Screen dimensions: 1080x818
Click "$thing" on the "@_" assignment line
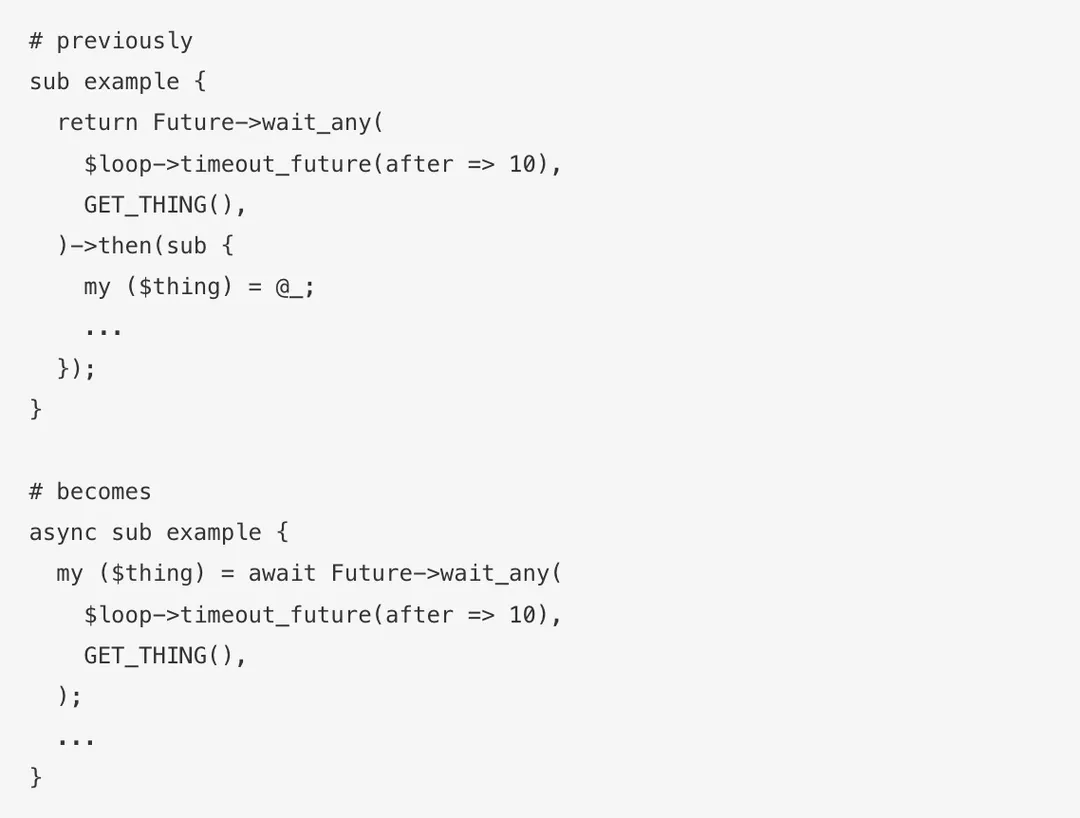point(179,287)
